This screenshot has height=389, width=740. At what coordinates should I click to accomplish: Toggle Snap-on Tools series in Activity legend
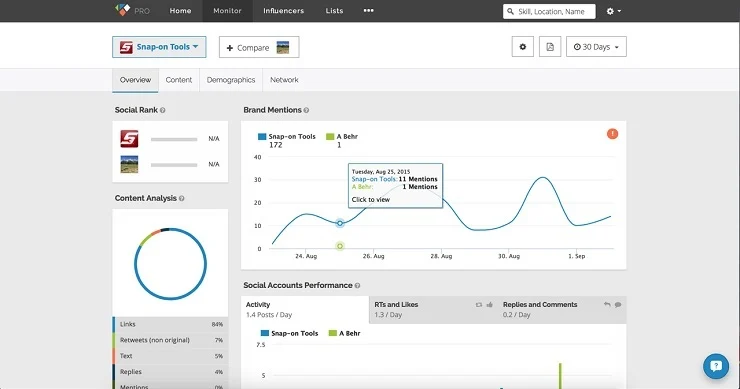(289, 333)
